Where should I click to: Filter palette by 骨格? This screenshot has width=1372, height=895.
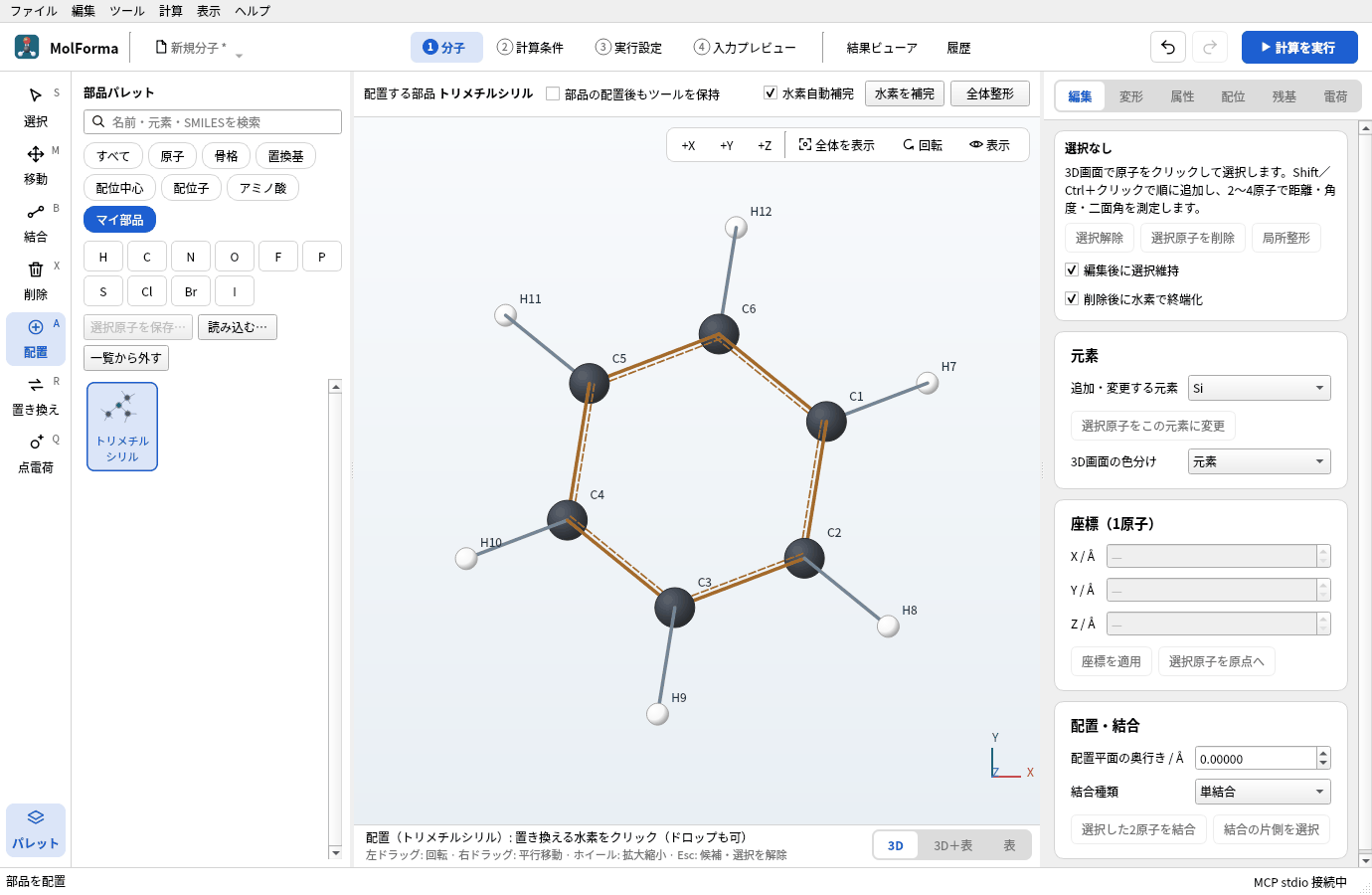pos(227,156)
